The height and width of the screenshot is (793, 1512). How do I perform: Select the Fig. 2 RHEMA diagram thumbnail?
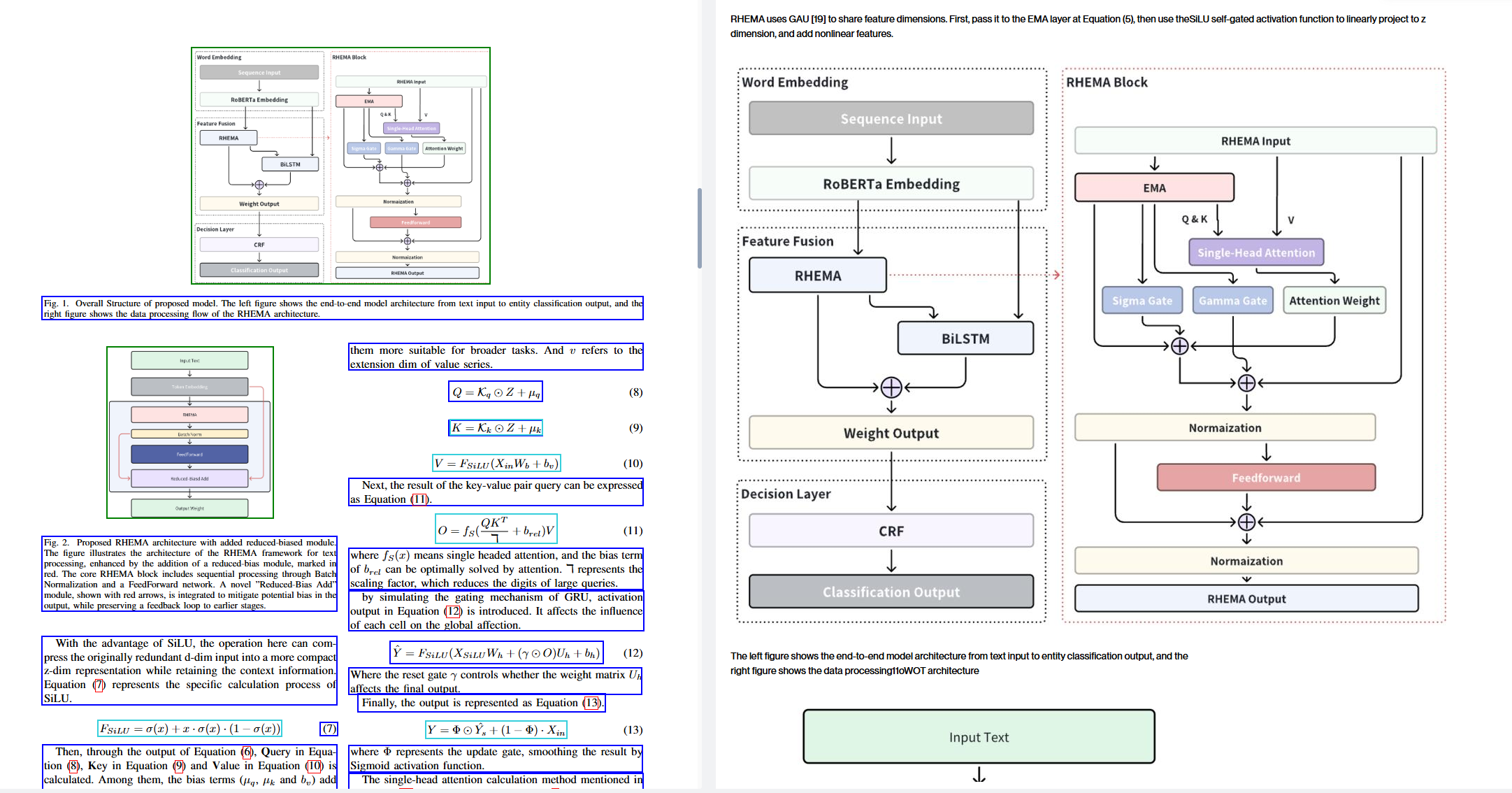point(190,432)
